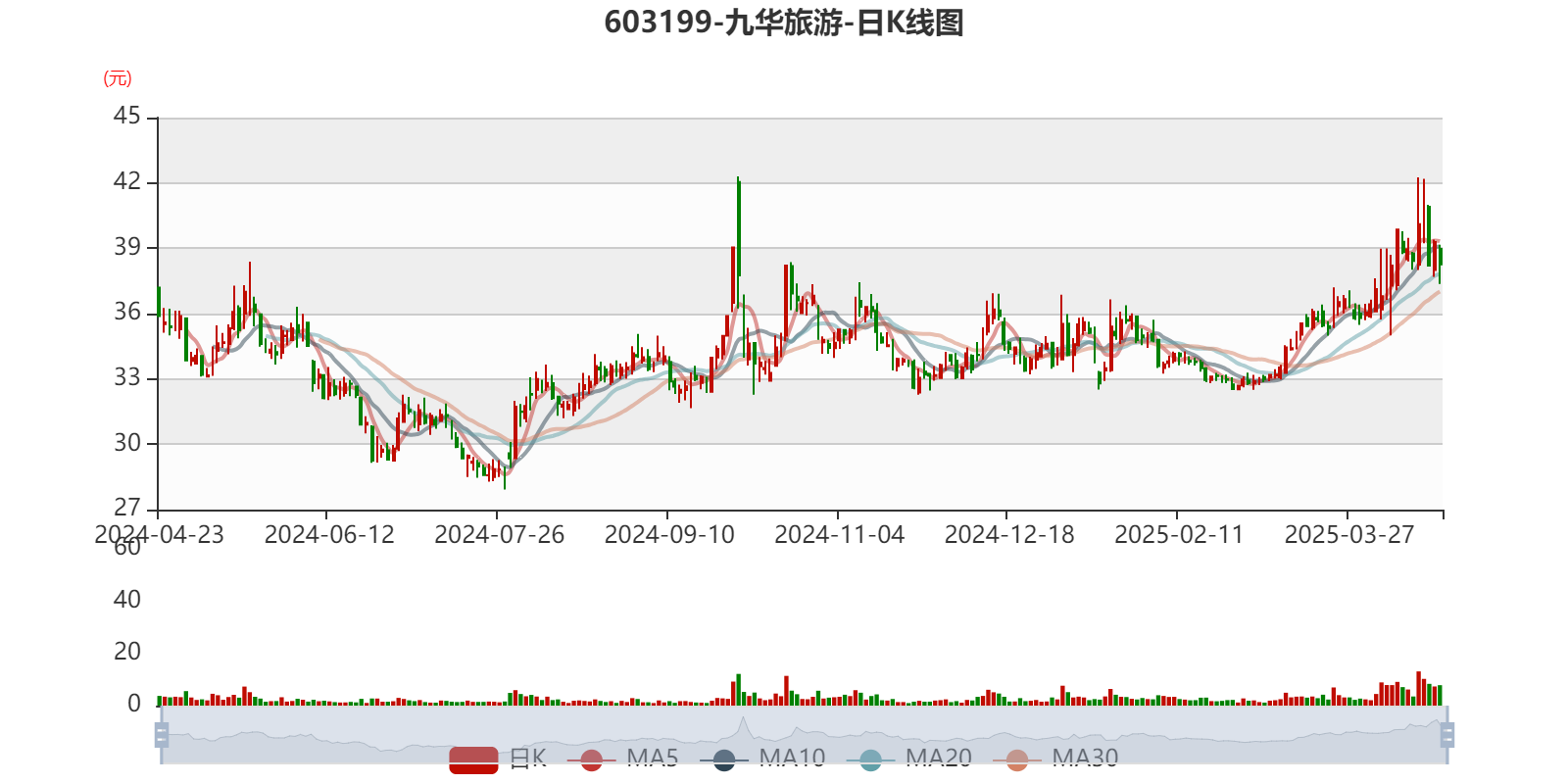Click the MA5 red legend marker

click(x=591, y=759)
